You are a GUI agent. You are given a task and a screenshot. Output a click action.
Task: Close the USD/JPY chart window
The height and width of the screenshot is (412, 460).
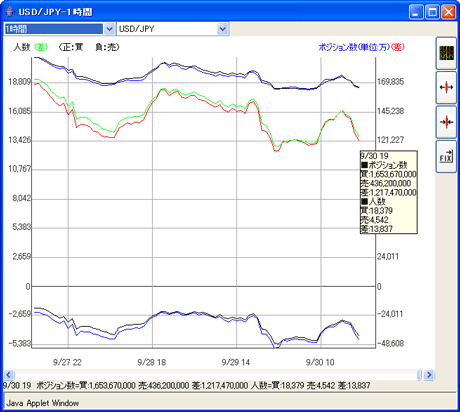449,12
